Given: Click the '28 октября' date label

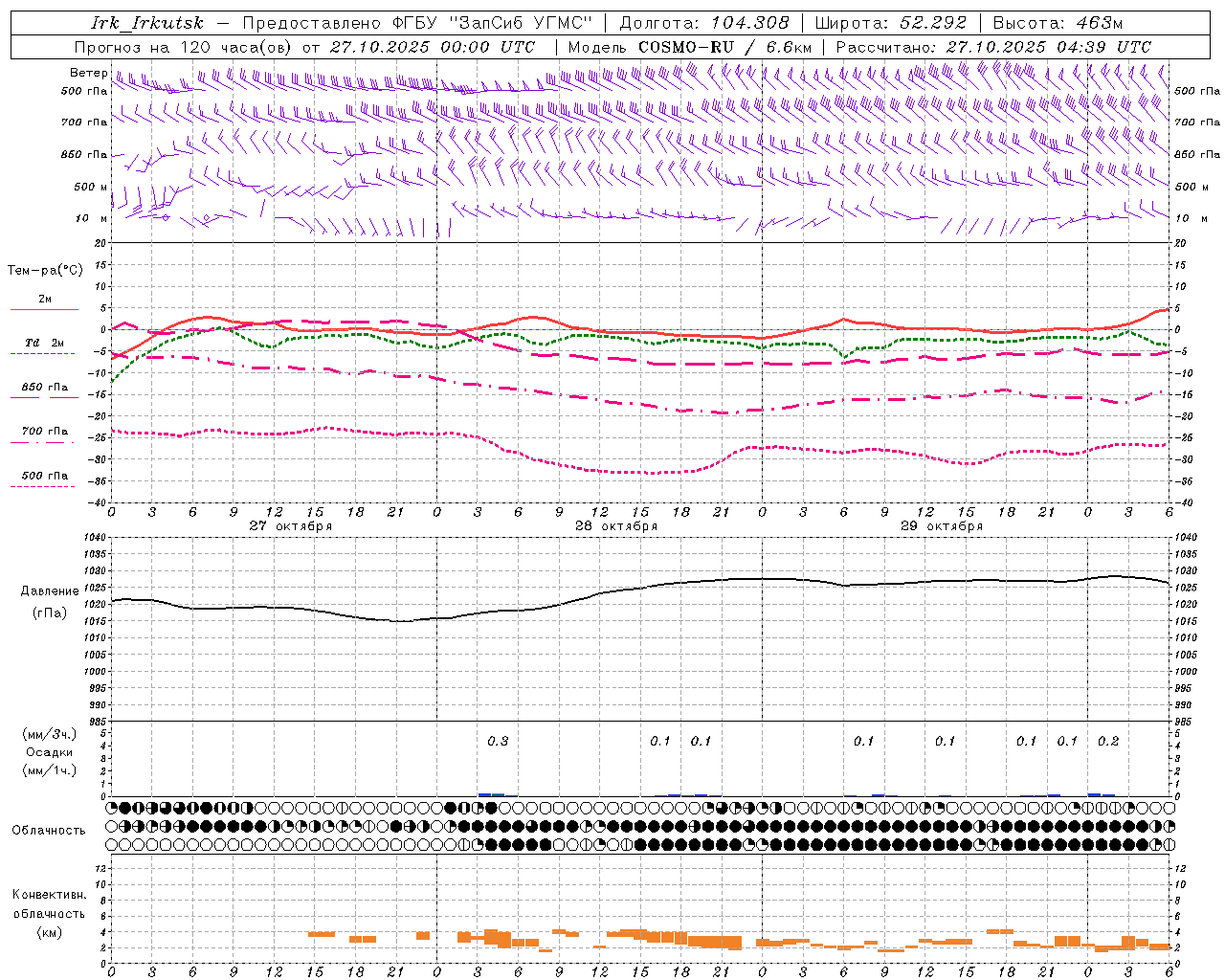Looking at the screenshot, I should coord(616,526).
